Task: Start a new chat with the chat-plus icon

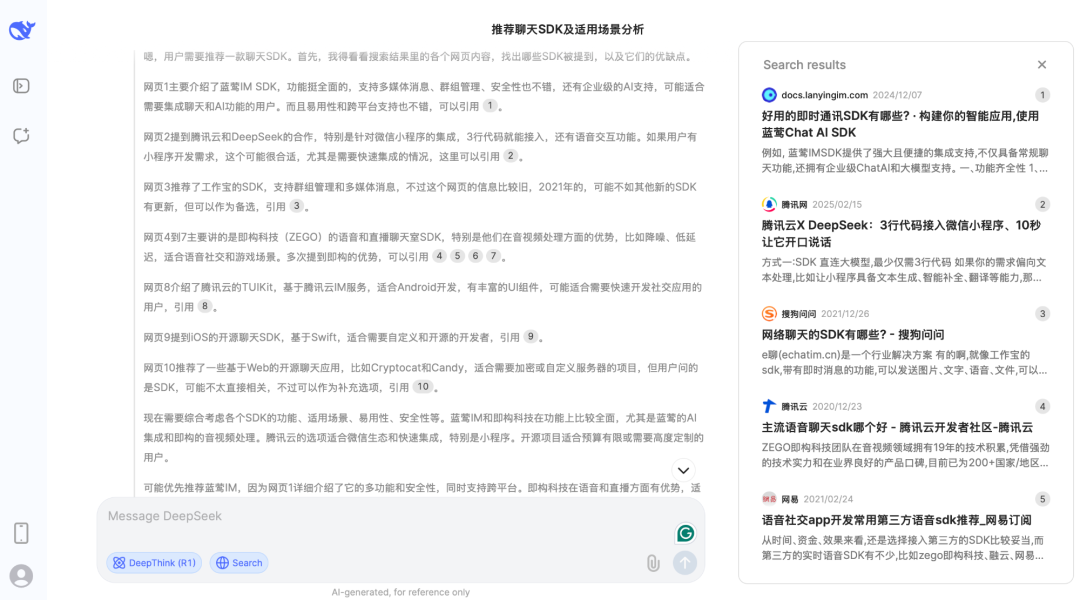Action: [x=21, y=136]
